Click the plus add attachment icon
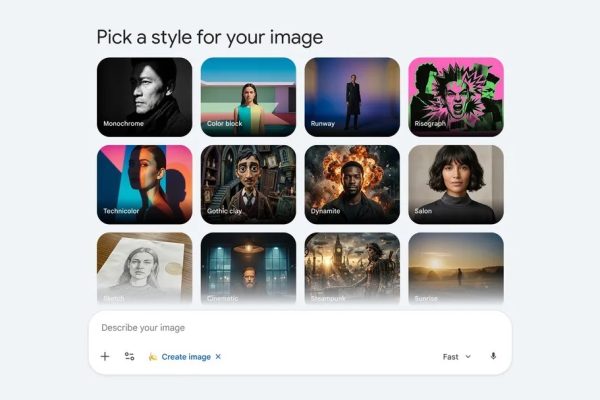Viewport: 600px width, 400px height. click(x=105, y=357)
